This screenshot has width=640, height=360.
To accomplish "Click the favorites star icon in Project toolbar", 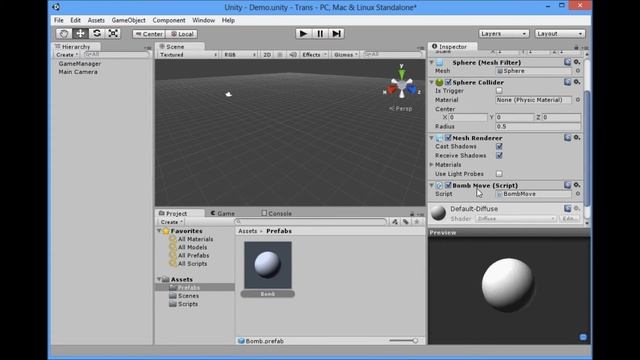I will click(417, 222).
